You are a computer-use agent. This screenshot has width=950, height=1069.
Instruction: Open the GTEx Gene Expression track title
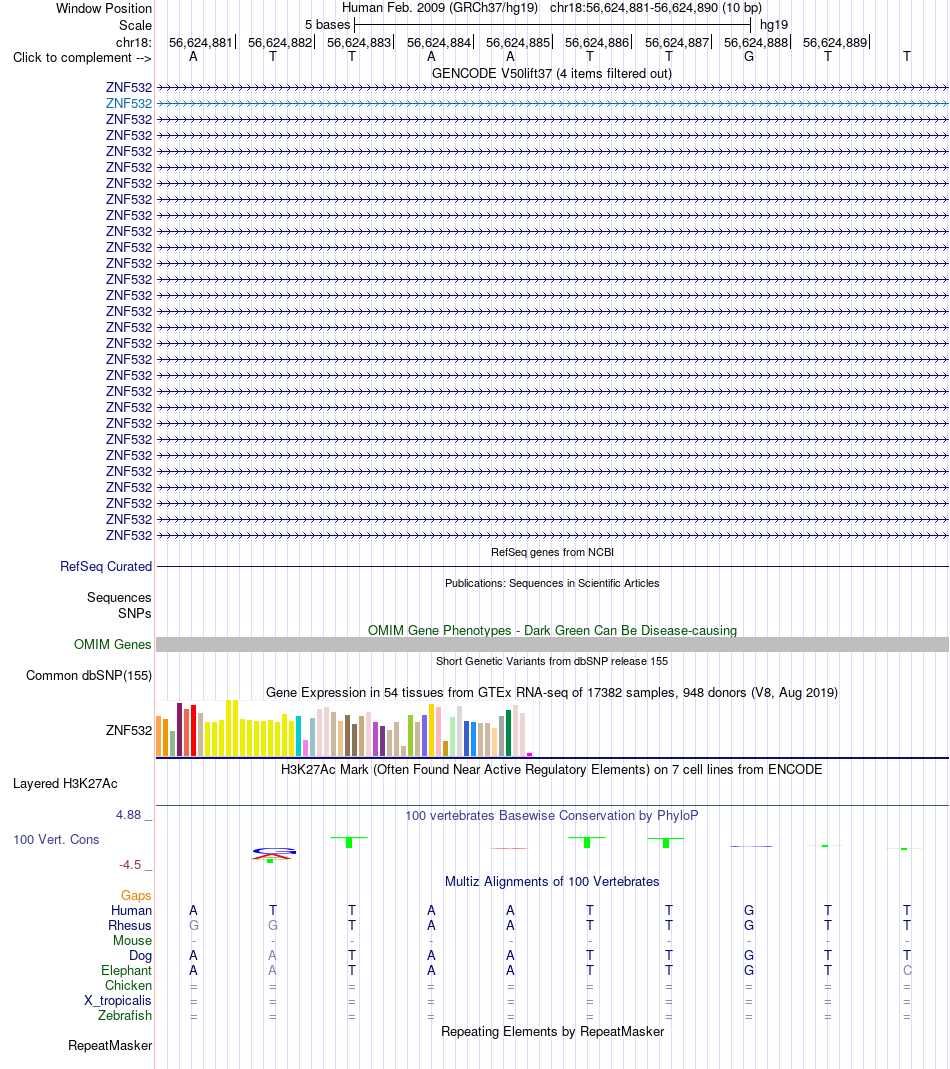click(x=552, y=693)
